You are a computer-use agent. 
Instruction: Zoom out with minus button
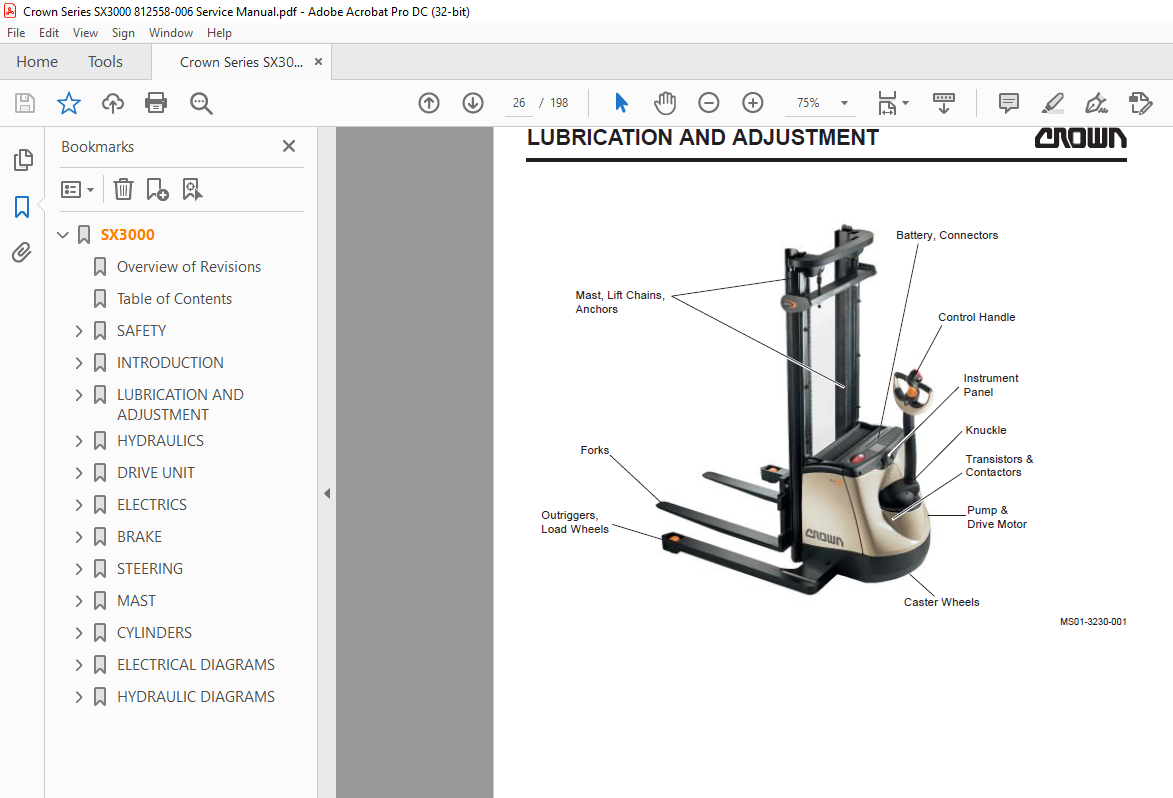pyautogui.click(x=708, y=103)
